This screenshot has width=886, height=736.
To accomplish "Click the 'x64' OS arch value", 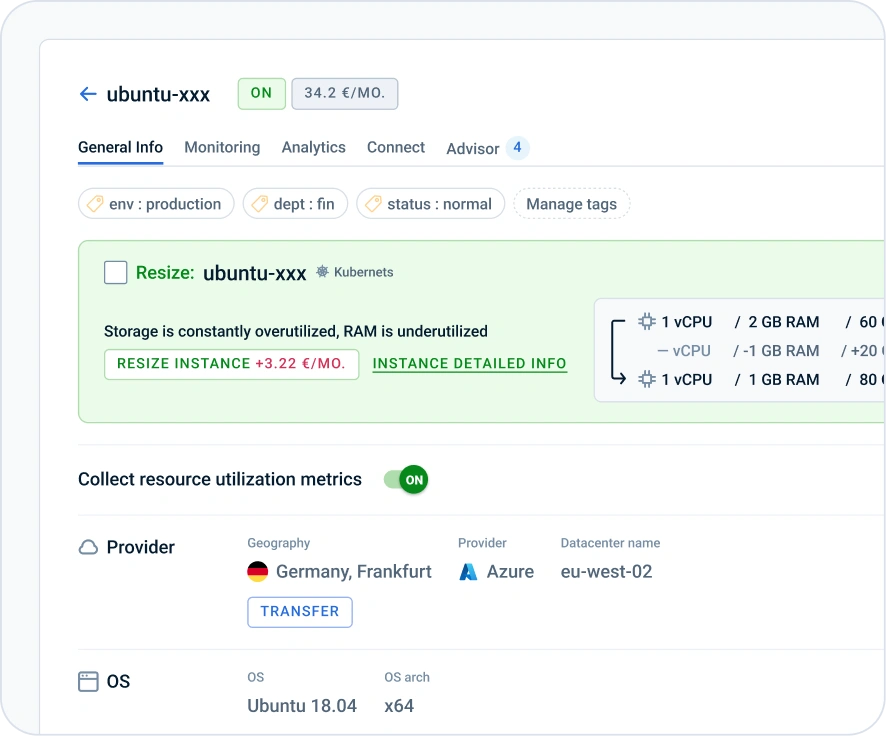I will (399, 705).
